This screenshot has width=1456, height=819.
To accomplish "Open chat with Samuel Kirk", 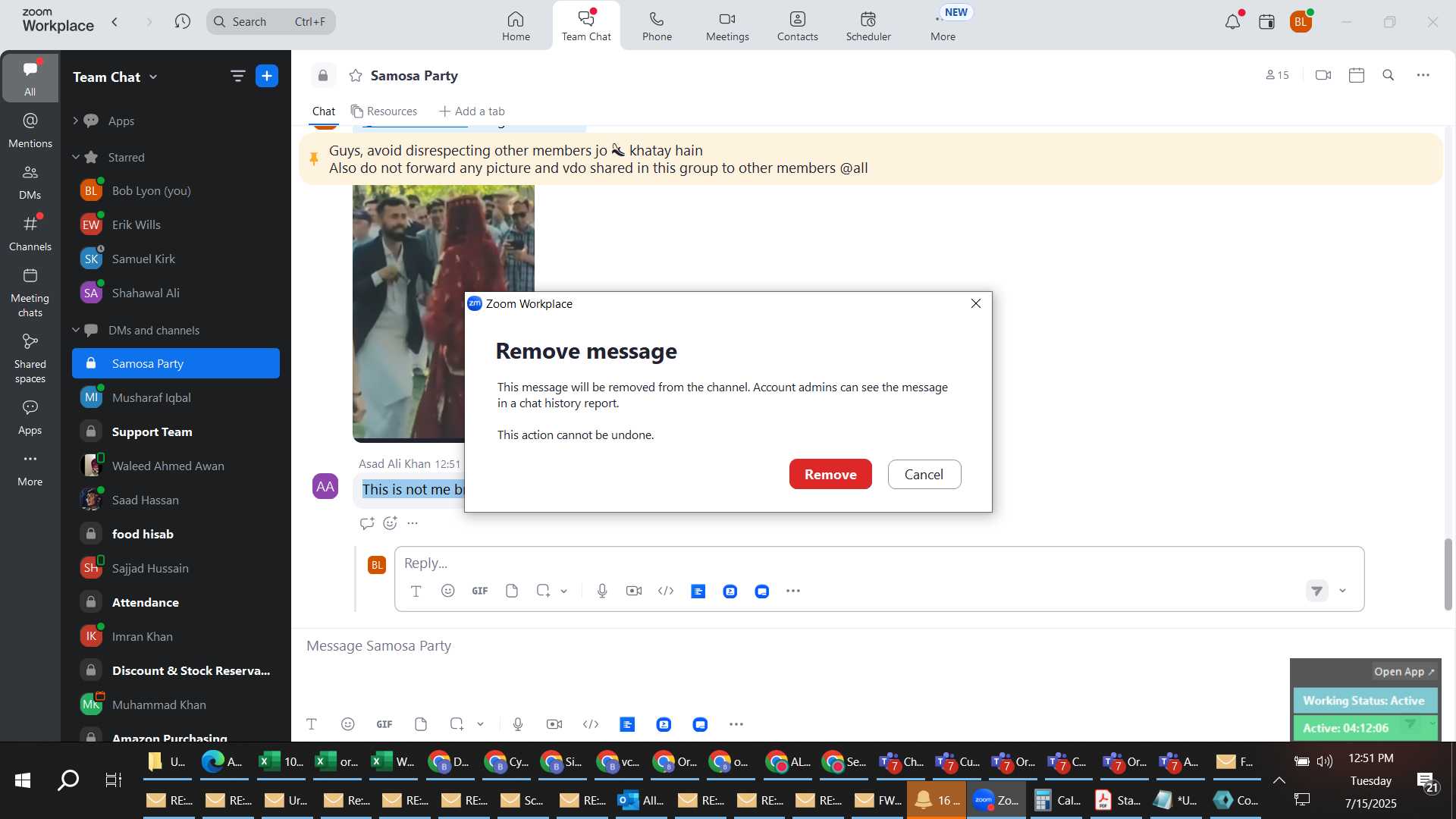I will tap(176, 259).
